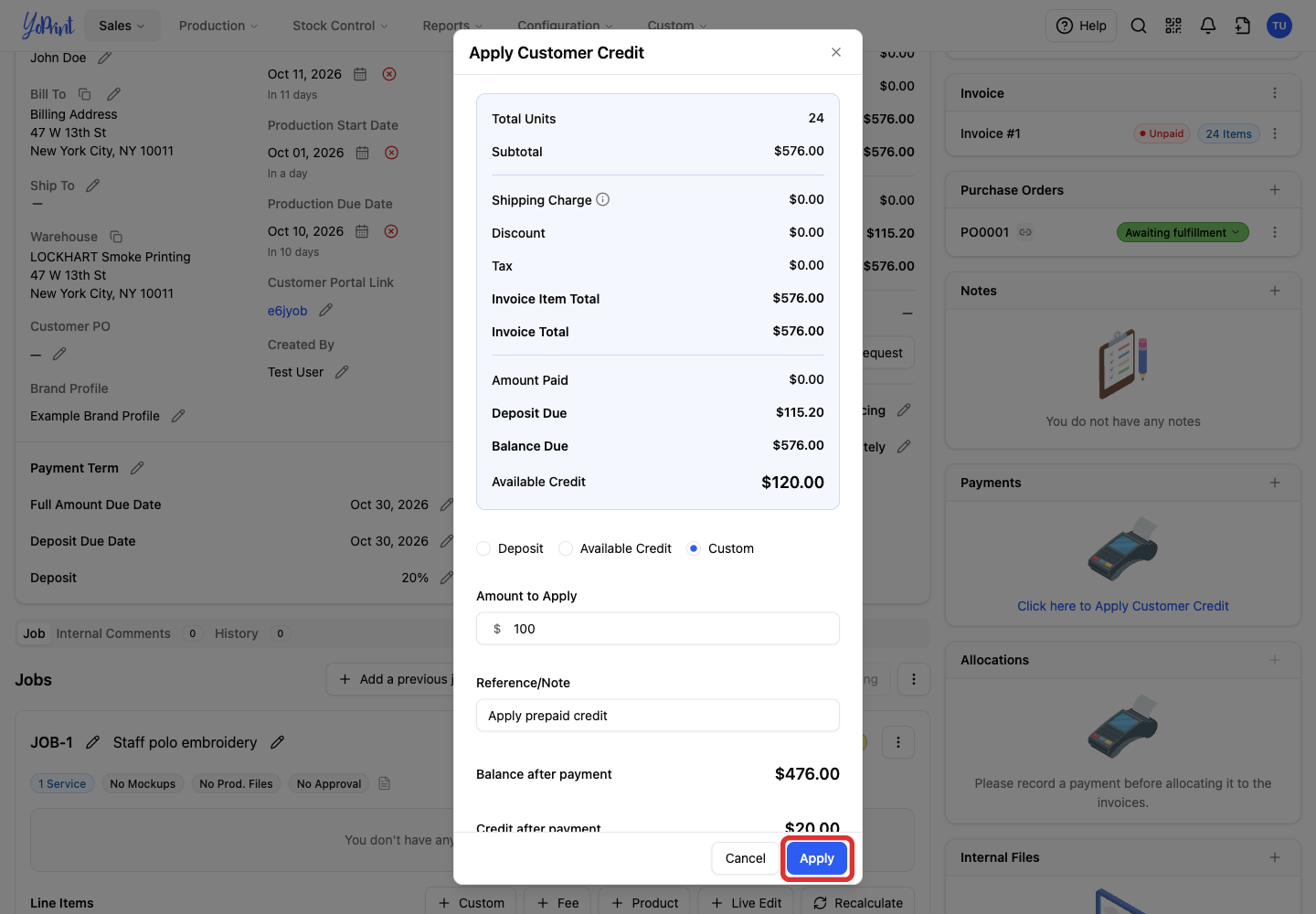This screenshot has width=1316, height=914.
Task: Change the Awaiting fulfillment status dropdown
Action: click(x=1183, y=232)
